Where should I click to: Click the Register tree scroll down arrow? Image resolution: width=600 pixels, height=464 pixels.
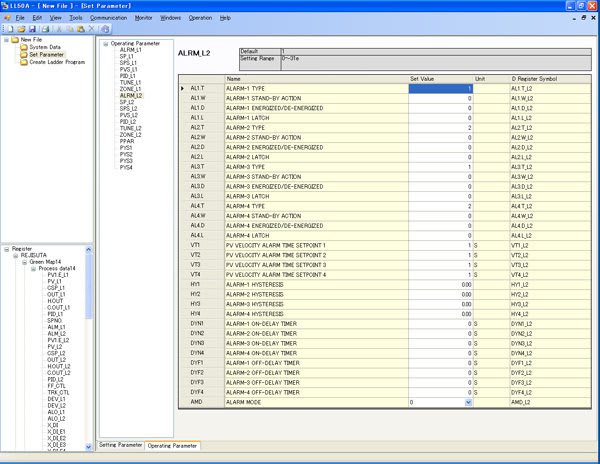tap(89, 446)
